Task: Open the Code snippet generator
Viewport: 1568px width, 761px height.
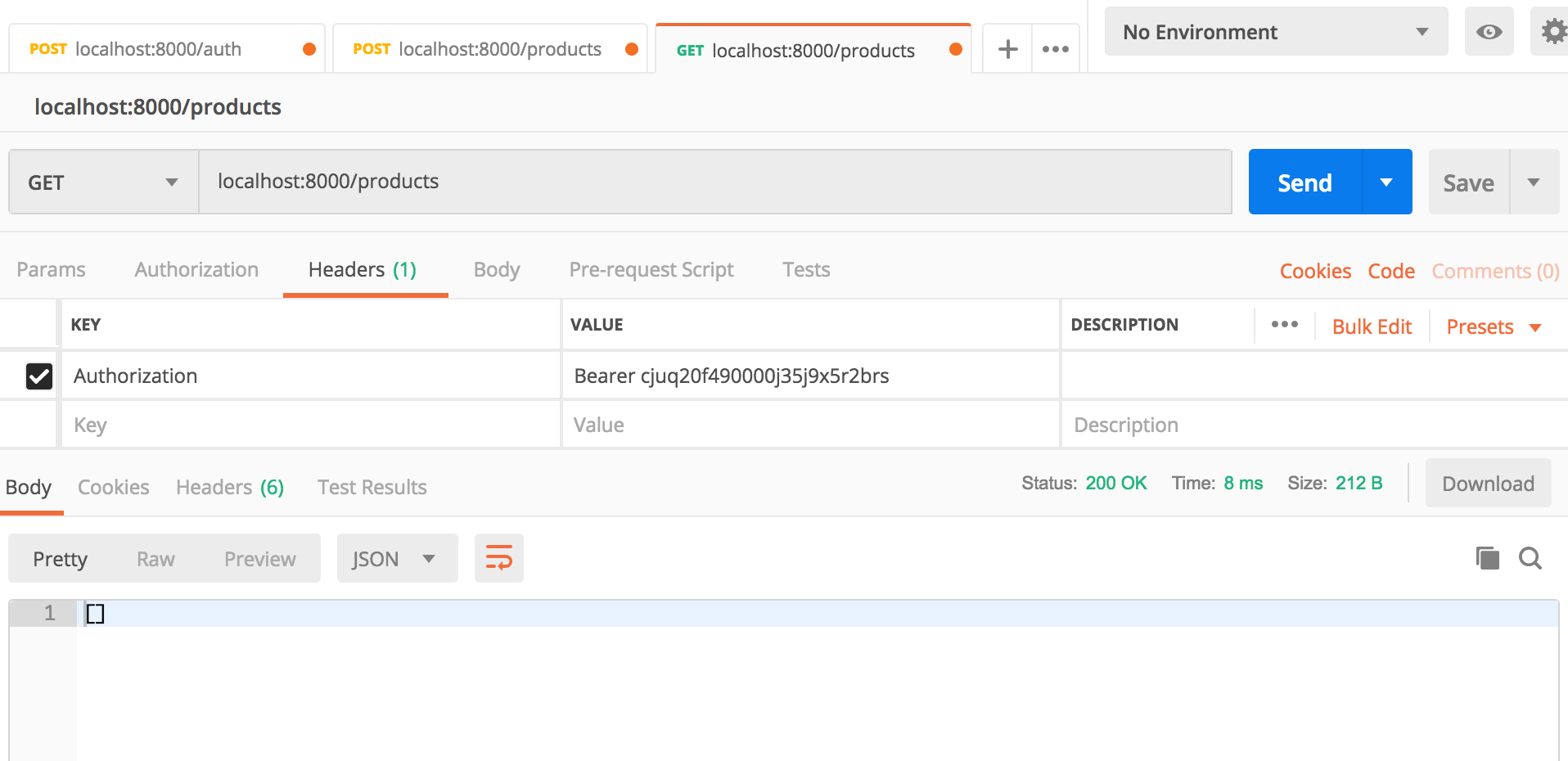Action: coord(1390,270)
